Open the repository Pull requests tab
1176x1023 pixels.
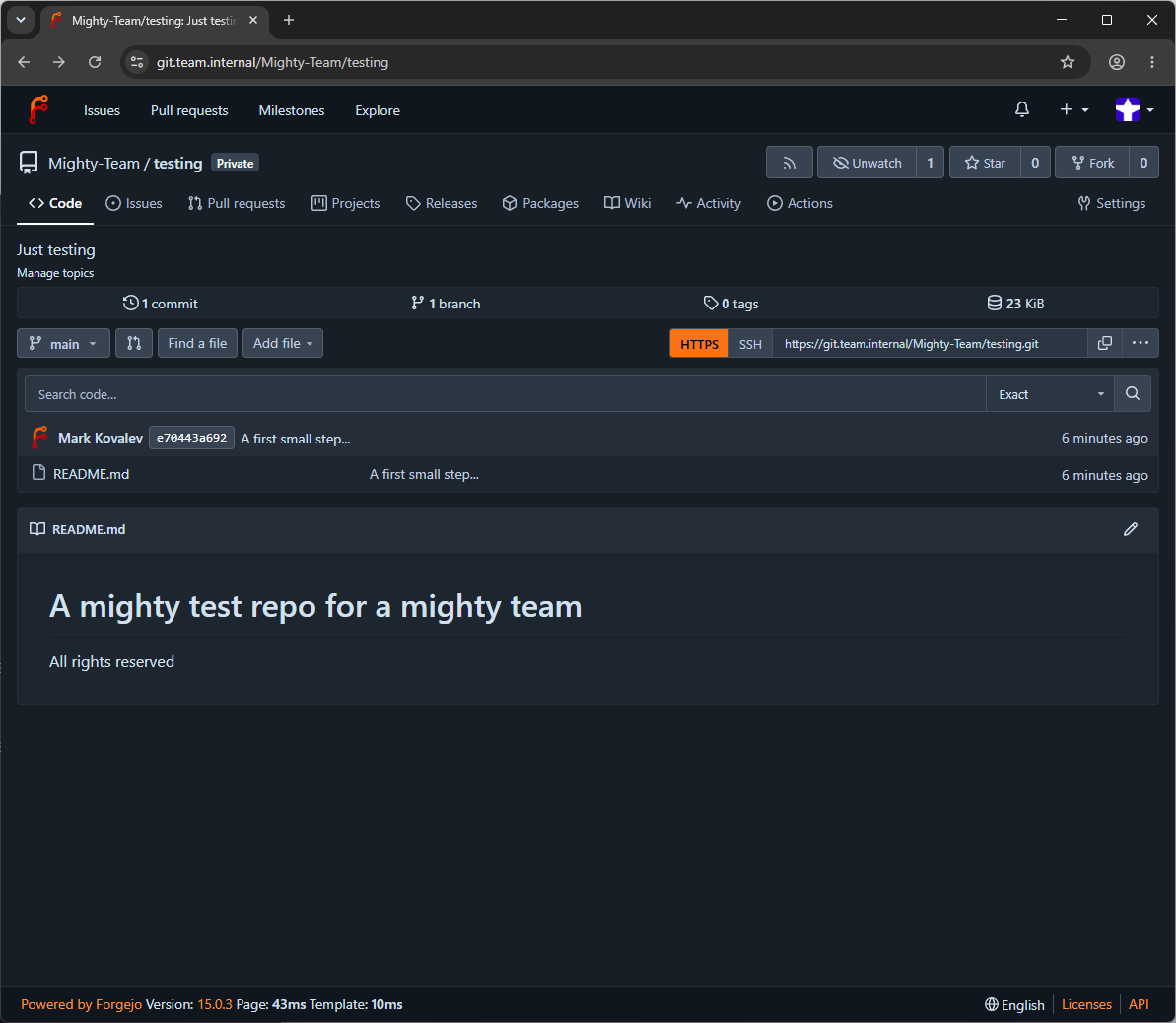point(237,203)
